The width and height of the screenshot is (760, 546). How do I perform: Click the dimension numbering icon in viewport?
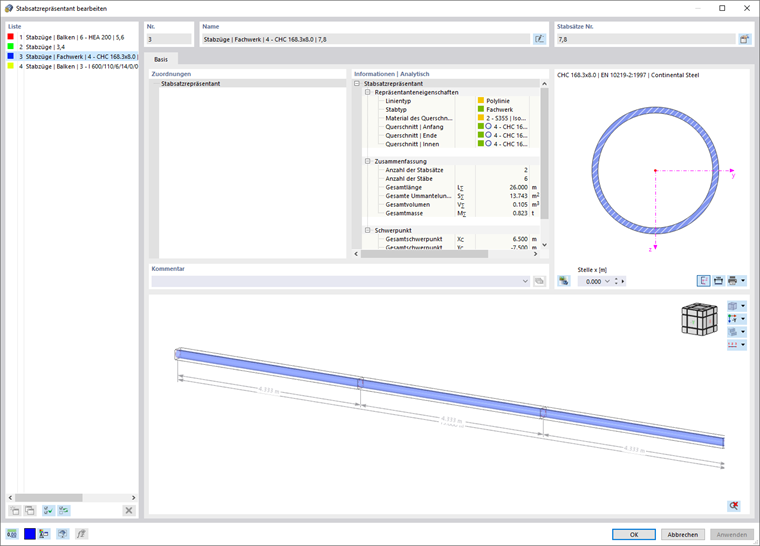pyautogui.click(x=732, y=345)
